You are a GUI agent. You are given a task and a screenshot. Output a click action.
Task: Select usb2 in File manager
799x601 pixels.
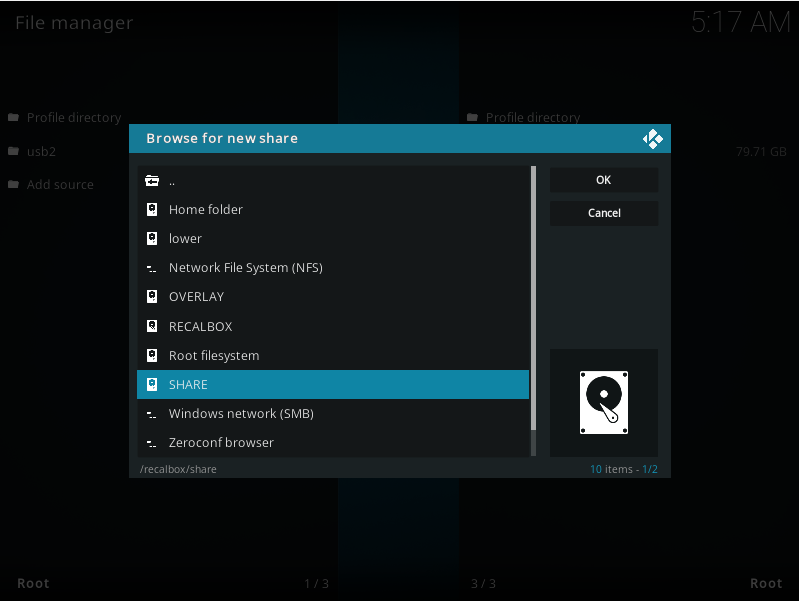(x=41, y=151)
